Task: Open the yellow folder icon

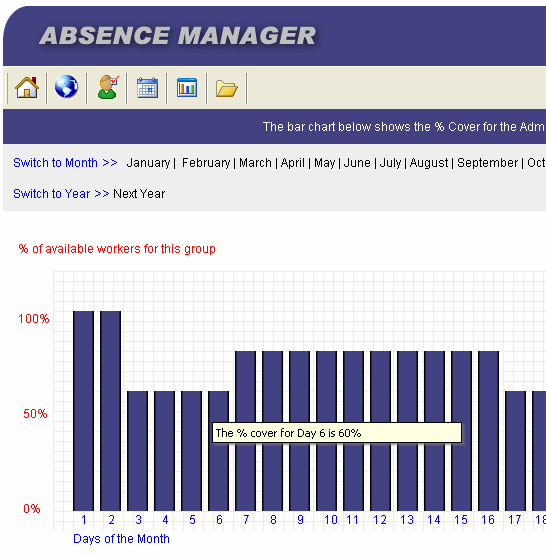Action: point(226,88)
